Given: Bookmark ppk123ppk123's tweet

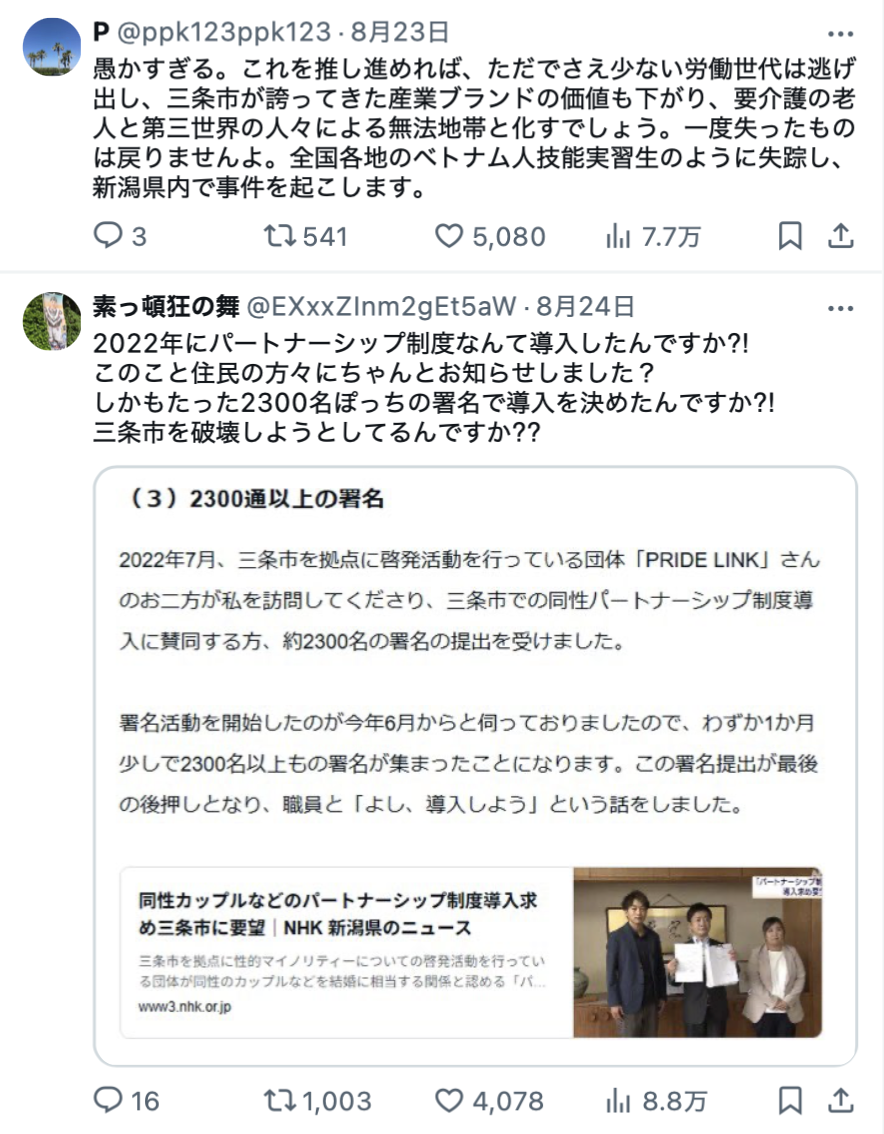Looking at the screenshot, I should [x=790, y=236].
